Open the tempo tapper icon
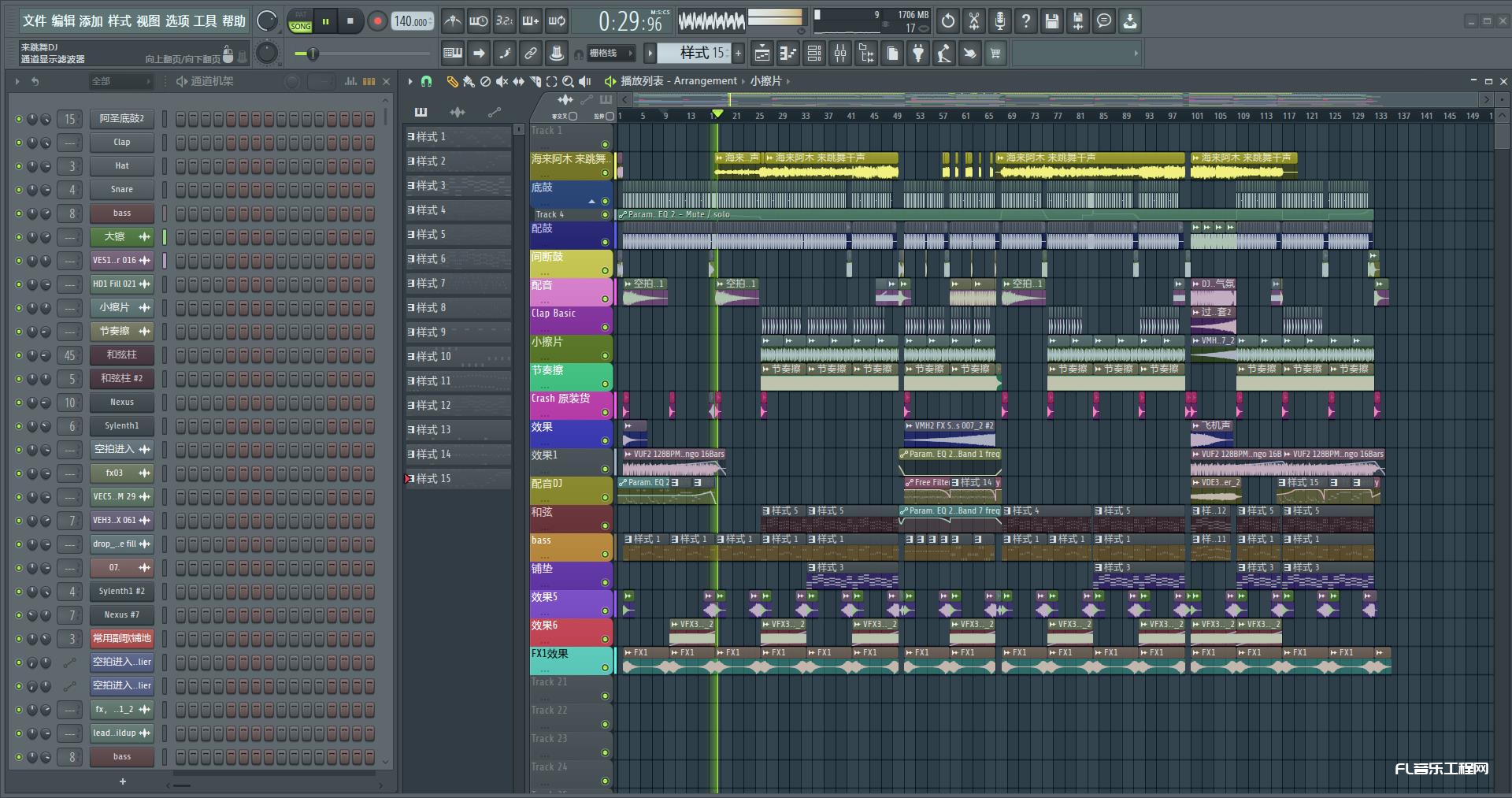1512x798 pixels. click(x=944, y=54)
